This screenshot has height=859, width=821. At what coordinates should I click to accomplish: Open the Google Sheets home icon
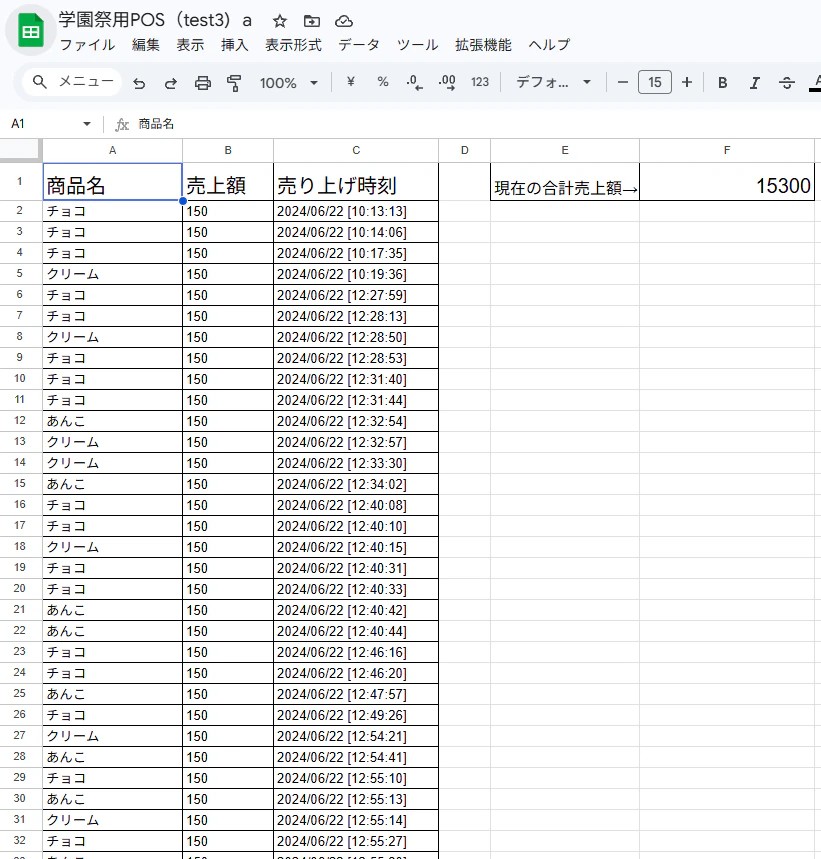tap(31, 32)
